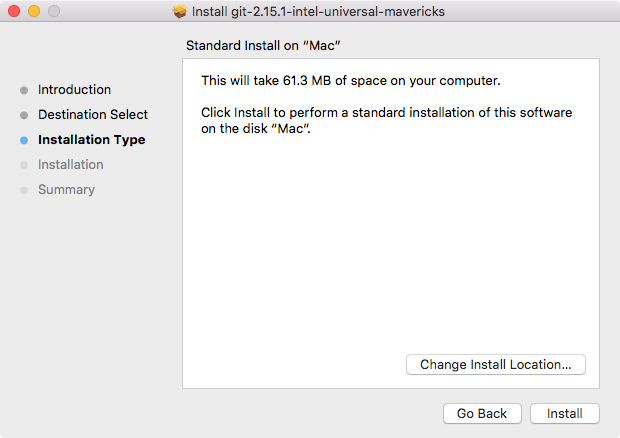
Task: Close the installer window with the red button
Action: tap(14, 12)
